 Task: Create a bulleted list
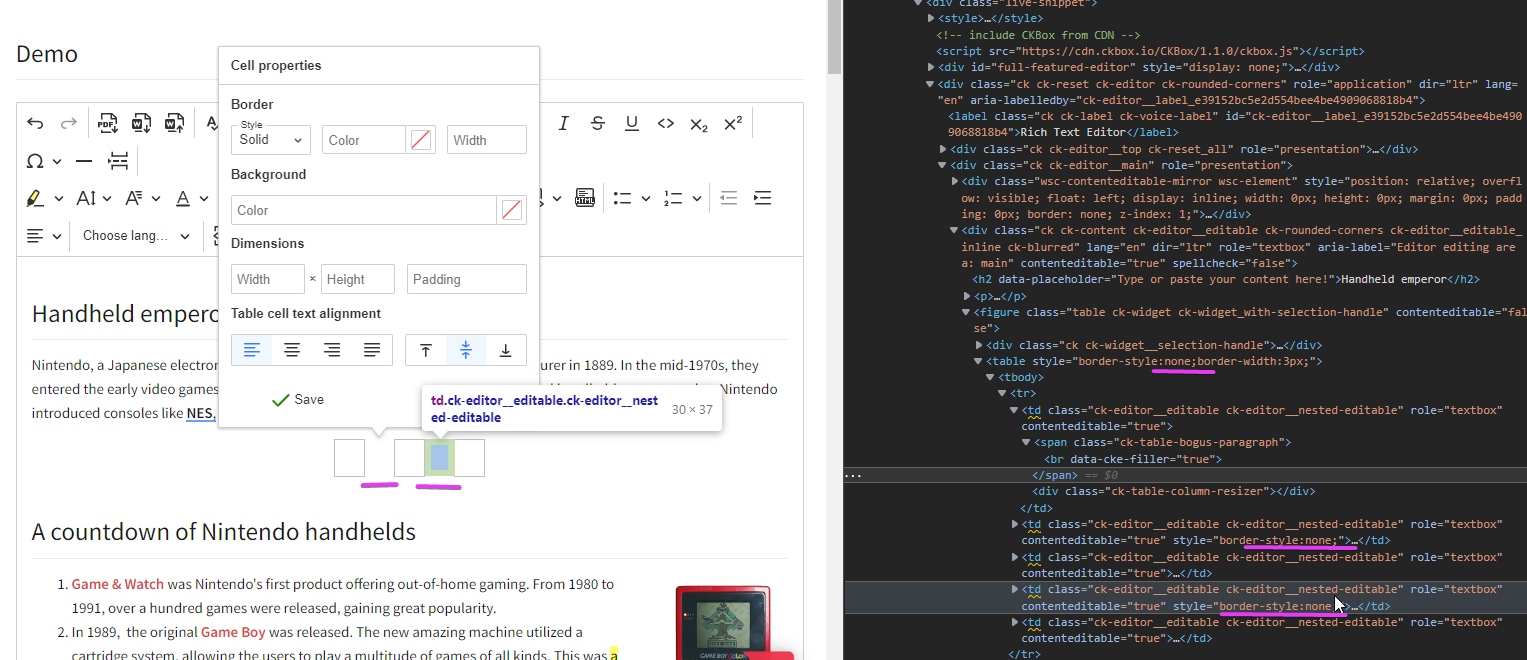(x=622, y=198)
